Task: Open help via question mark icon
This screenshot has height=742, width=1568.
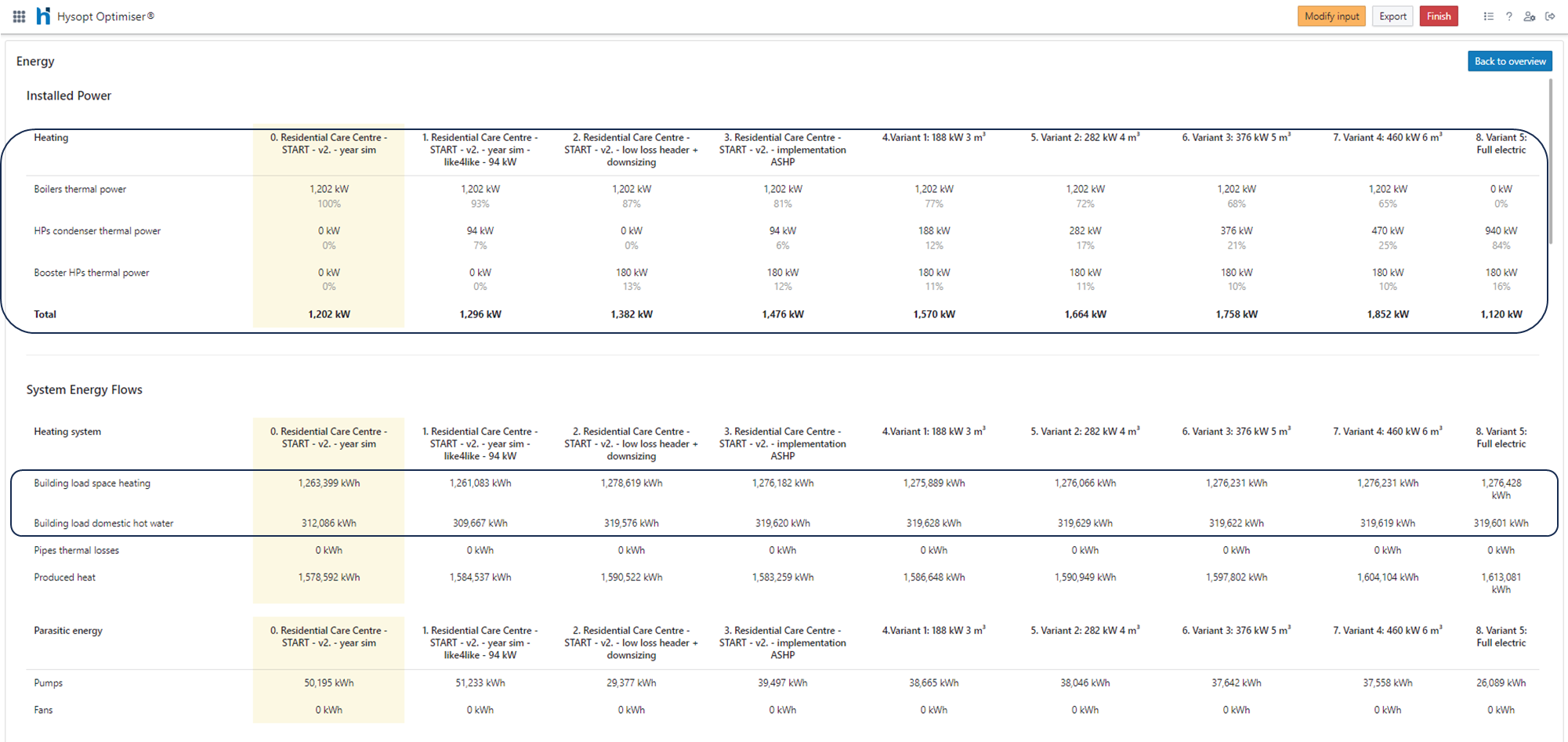Action: [1508, 16]
